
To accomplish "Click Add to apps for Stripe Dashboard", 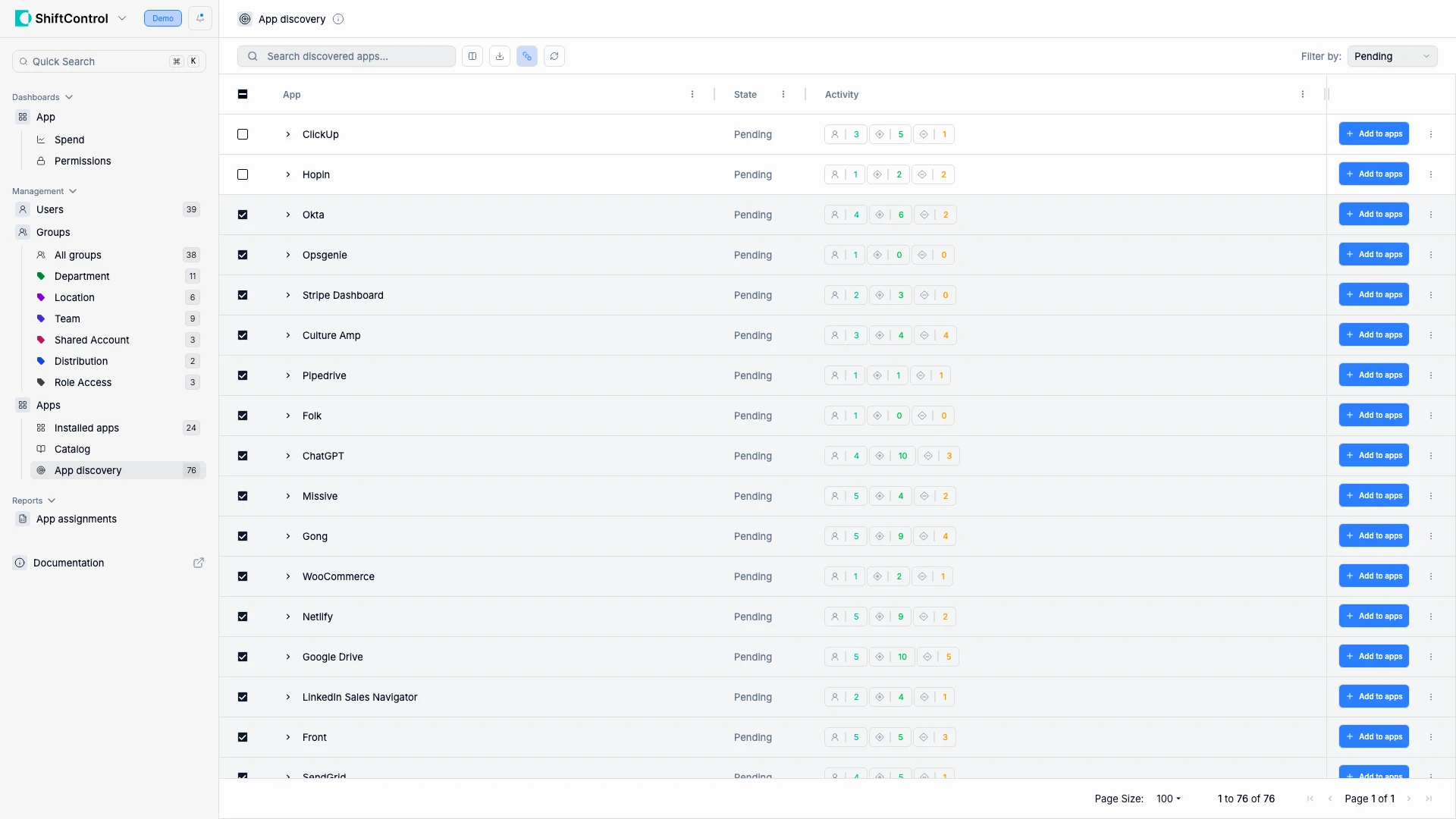I will pyautogui.click(x=1374, y=294).
